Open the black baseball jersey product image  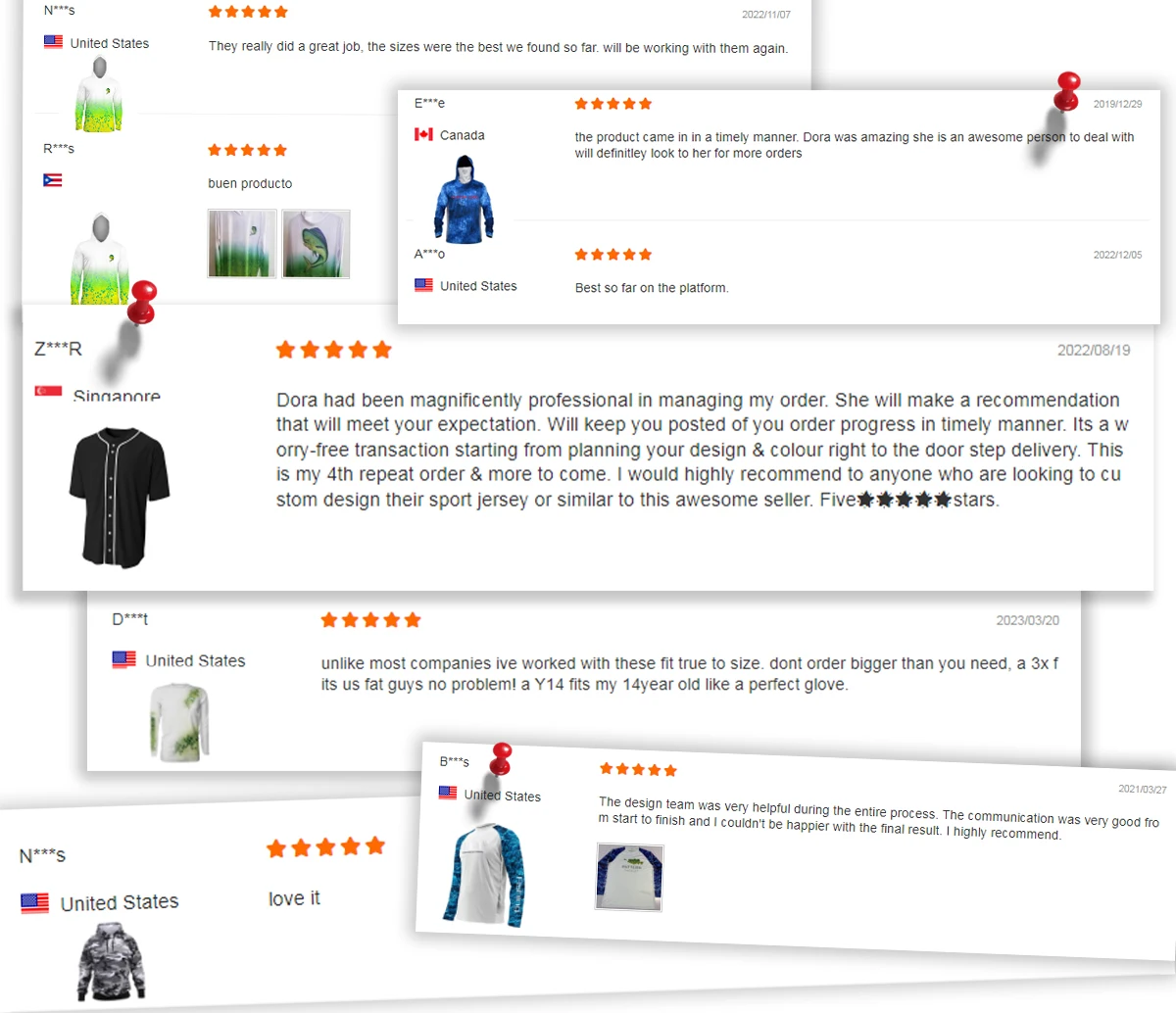120,497
